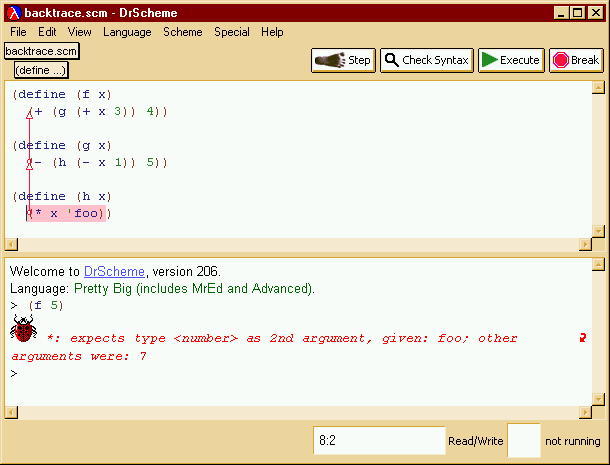Click the right arrow of the interactions horizontal scrollbar
The height and width of the screenshot is (465, 610).
point(585,412)
